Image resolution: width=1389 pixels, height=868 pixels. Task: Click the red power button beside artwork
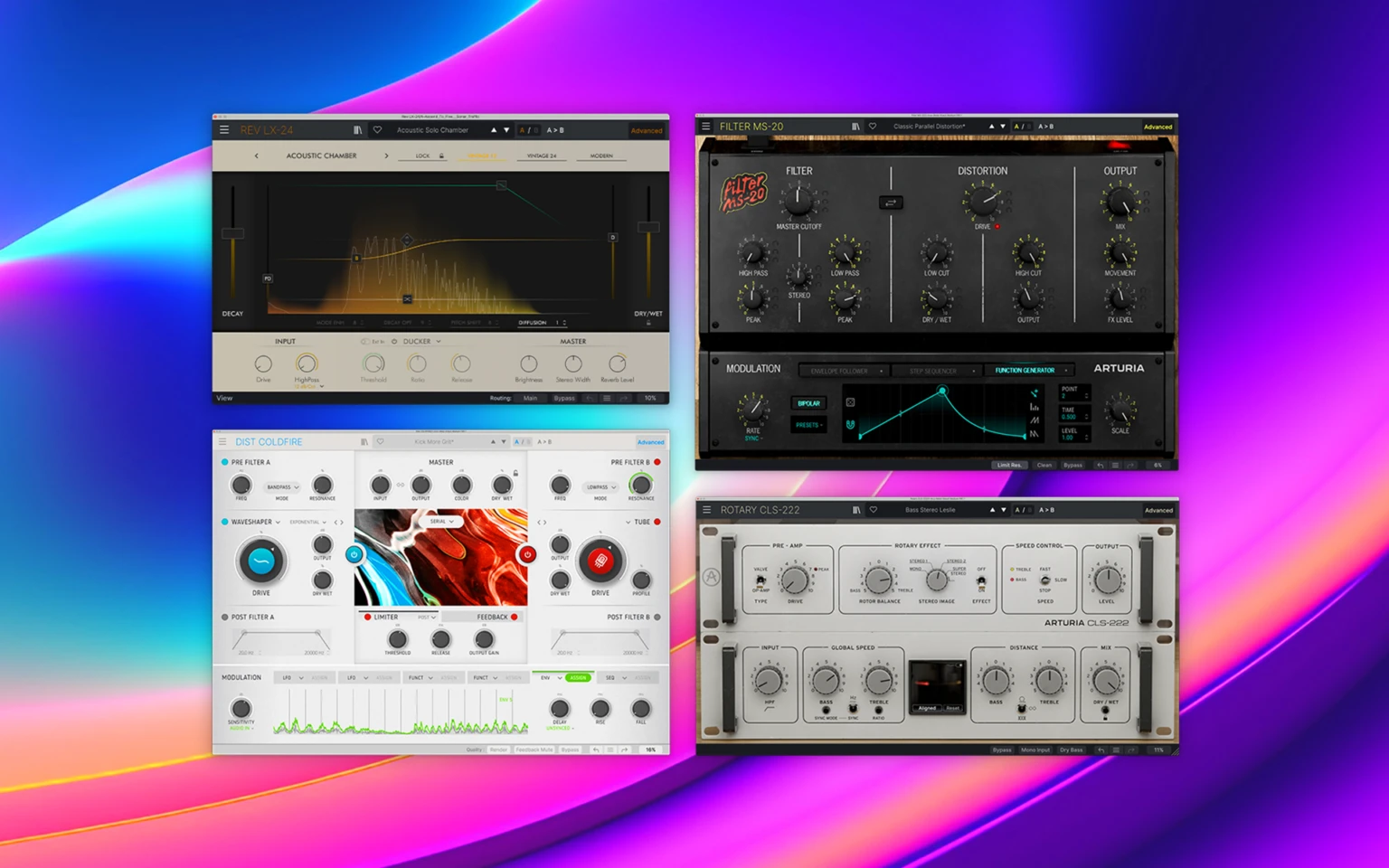tap(527, 555)
